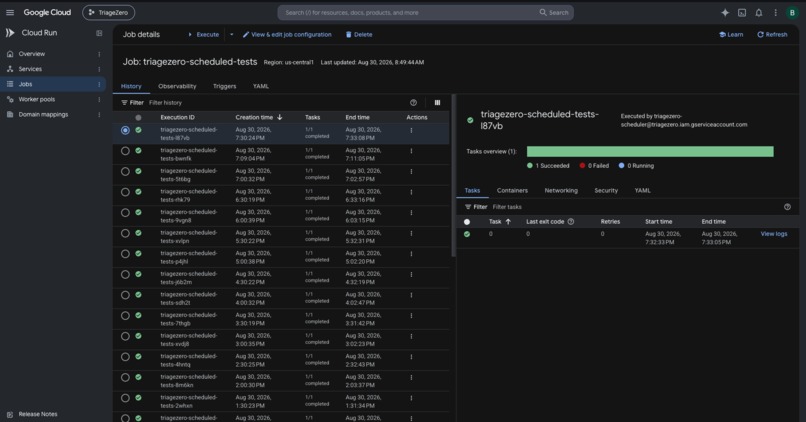Open execution YAML tab beside Security
The image size is (806, 422).
[x=642, y=191]
